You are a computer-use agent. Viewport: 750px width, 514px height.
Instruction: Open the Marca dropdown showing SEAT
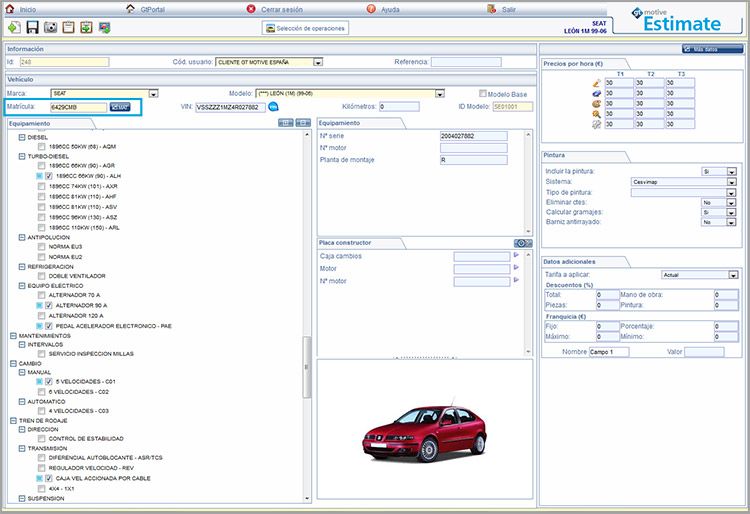pyautogui.click(x=153, y=94)
